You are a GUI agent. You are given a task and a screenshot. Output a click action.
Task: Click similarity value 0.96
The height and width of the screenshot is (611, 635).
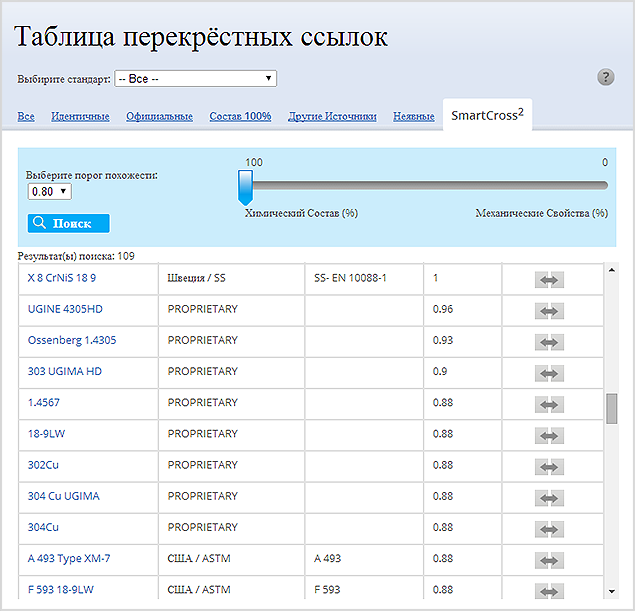pos(443,309)
